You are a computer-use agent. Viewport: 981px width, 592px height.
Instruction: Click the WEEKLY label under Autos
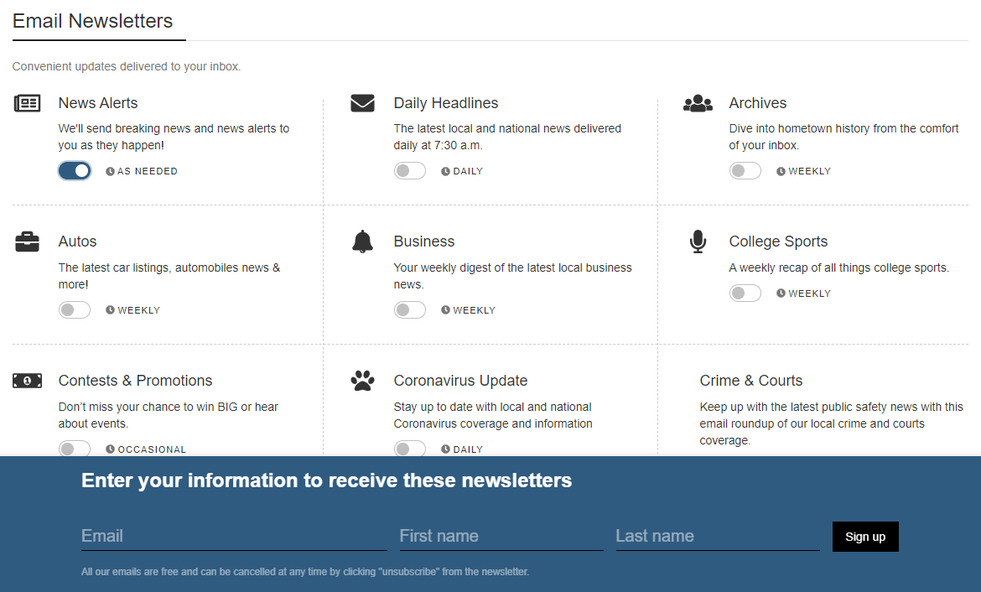click(x=139, y=310)
